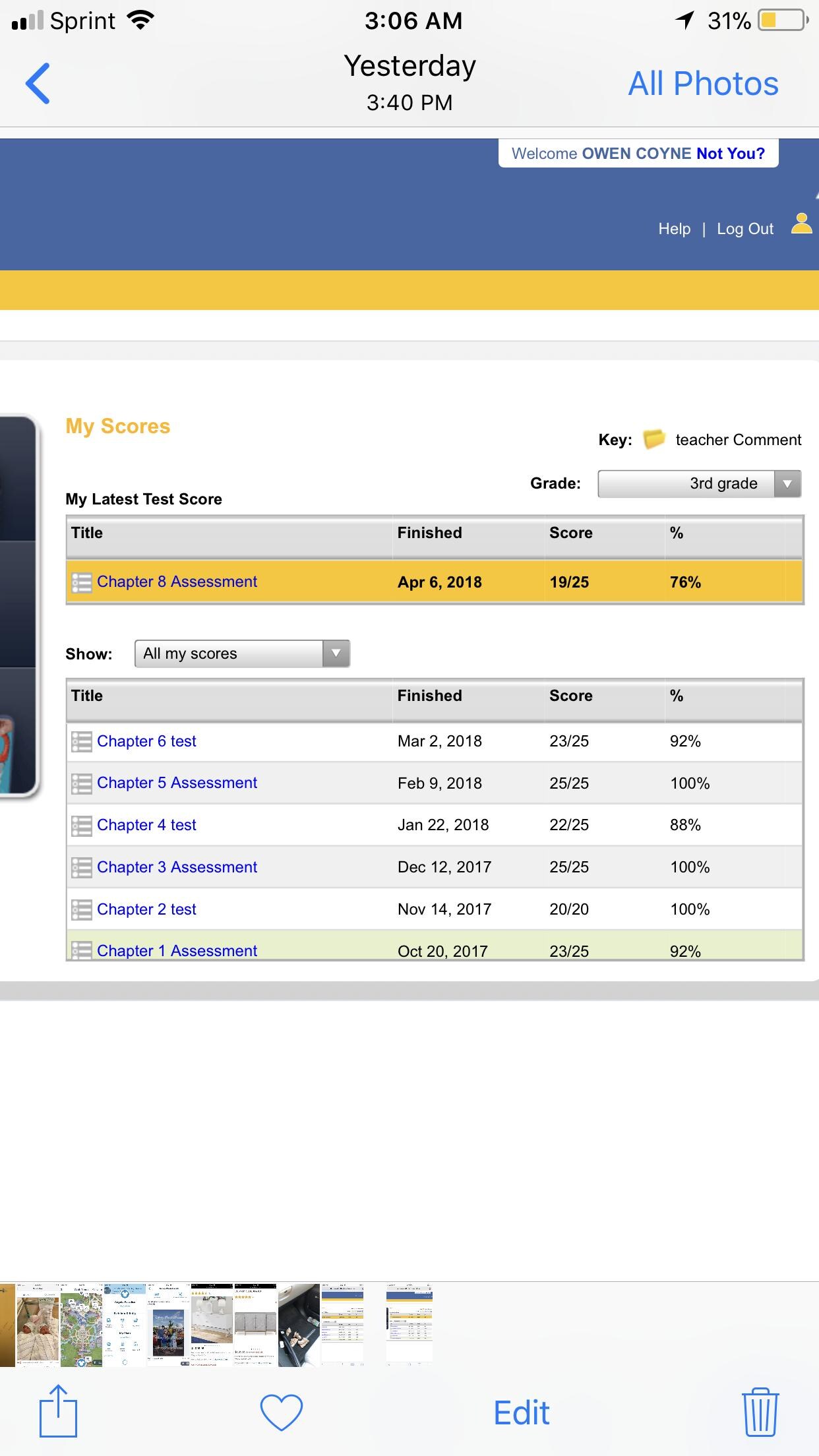This screenshot has width=819, height=1456.
Task: Click the yellow user profile icon
Action: pyautogui.click(x=801, y=224)
